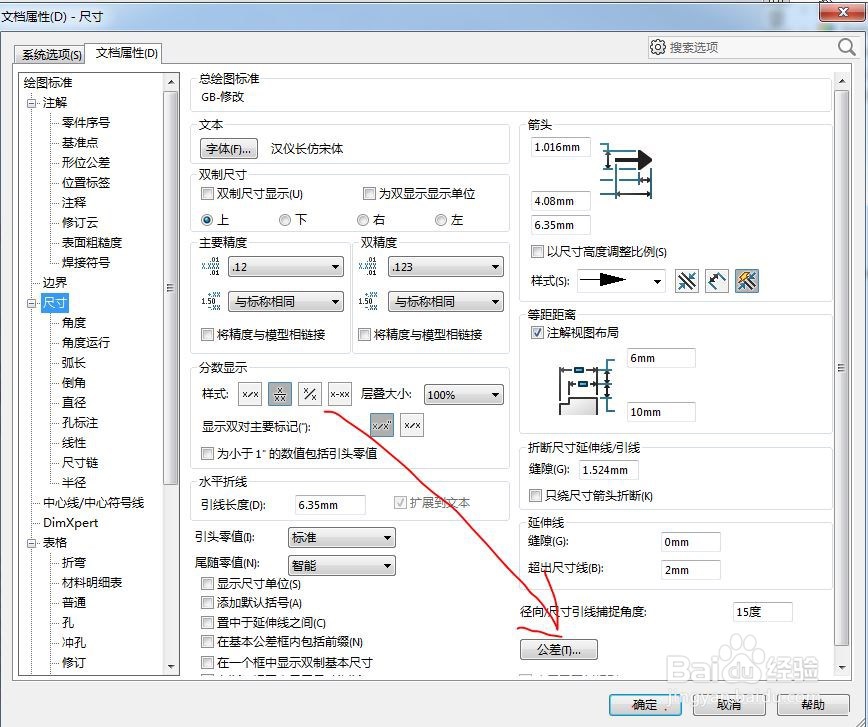
Task: Toggle link dual precision with model
Action: click(x=364, y=334)
